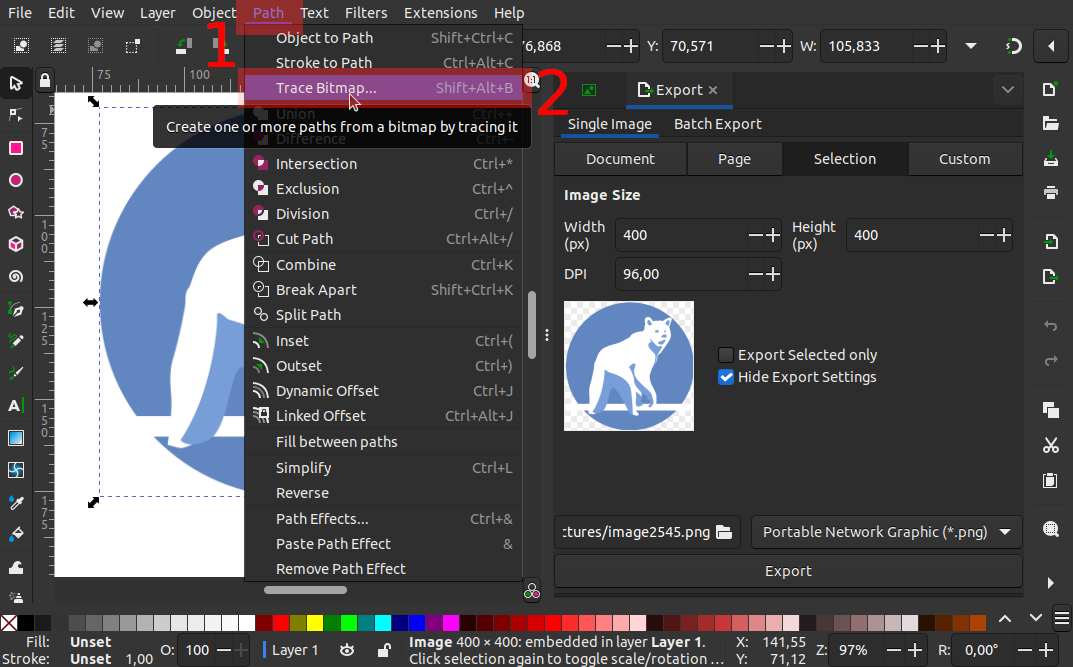Show the previous palette row
The height and width of the screenshot is (667, 1073).
click(x=1005, y=618)
